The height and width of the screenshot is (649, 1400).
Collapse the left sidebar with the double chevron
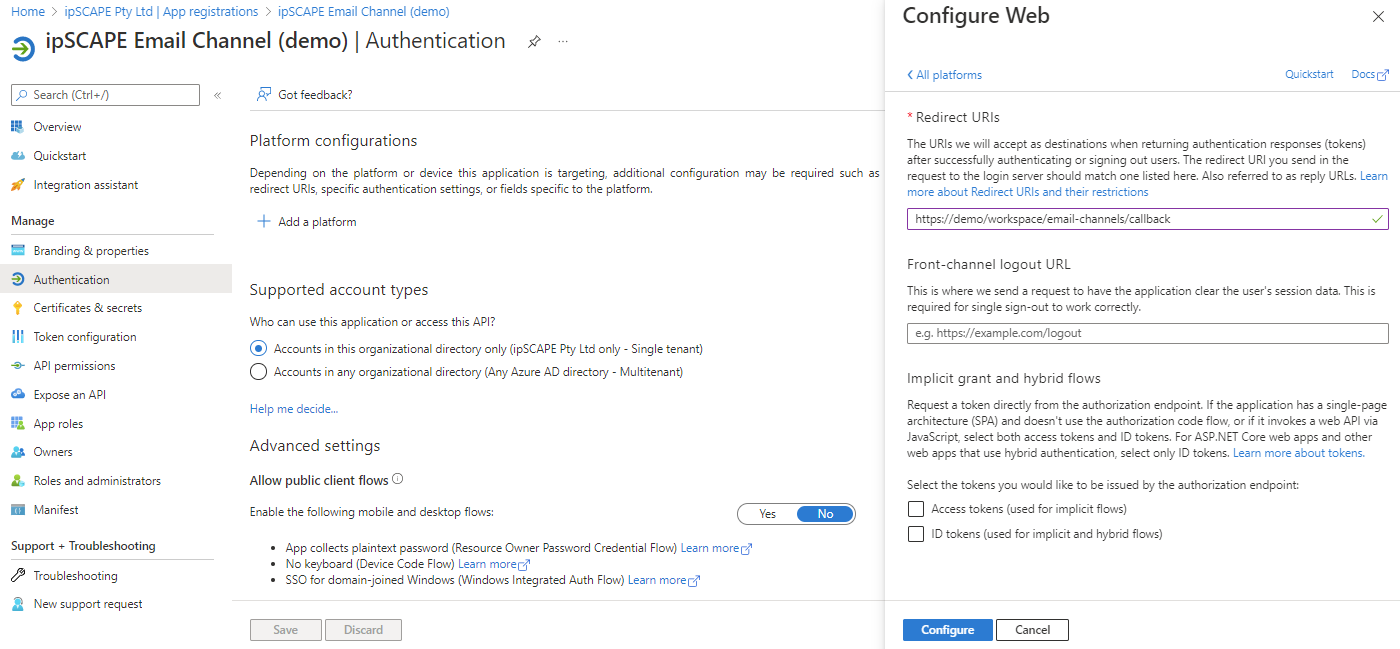[217, 95]
